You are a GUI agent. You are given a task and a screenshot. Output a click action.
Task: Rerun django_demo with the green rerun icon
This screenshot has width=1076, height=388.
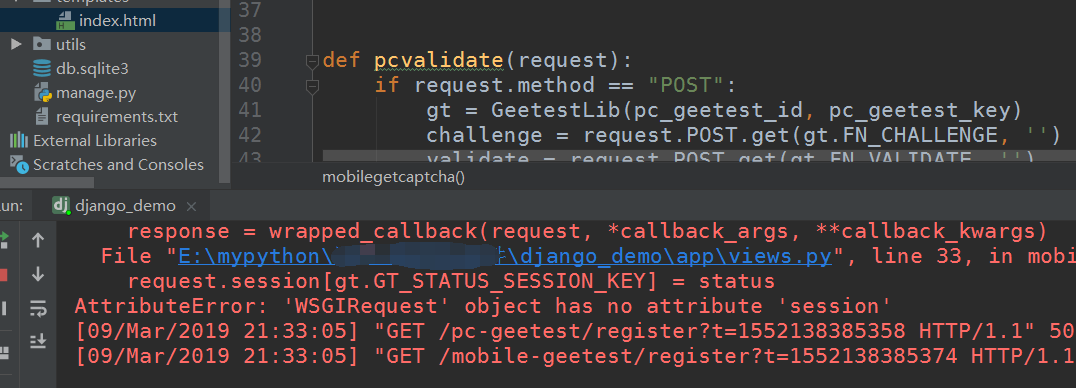[x=3, y=240]
